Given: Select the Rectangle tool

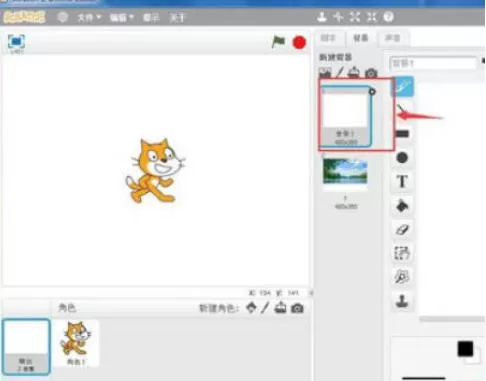Looking at the screenshot, I should pos(402,134).
